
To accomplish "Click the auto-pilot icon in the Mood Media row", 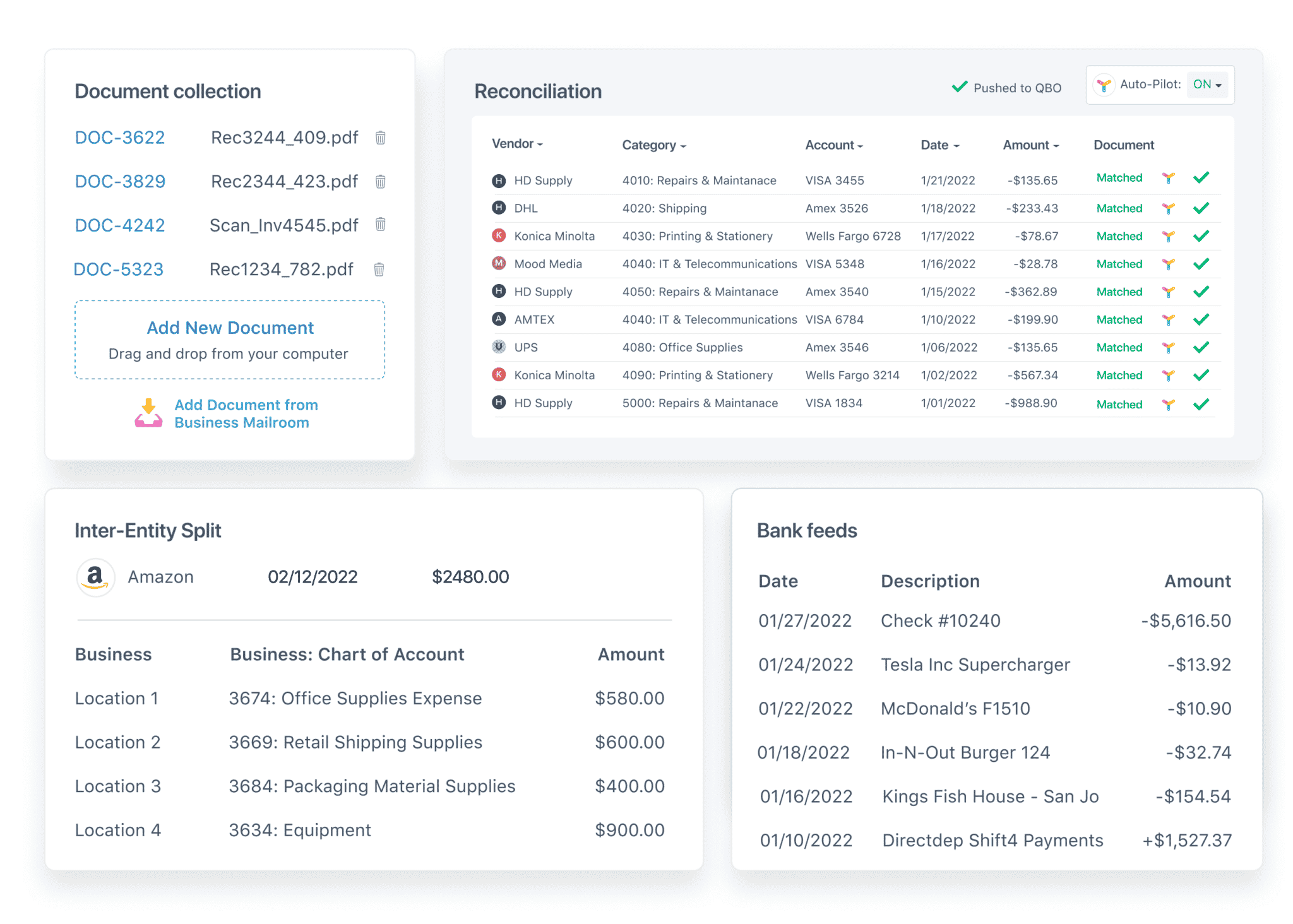I will pos(1169,264).
